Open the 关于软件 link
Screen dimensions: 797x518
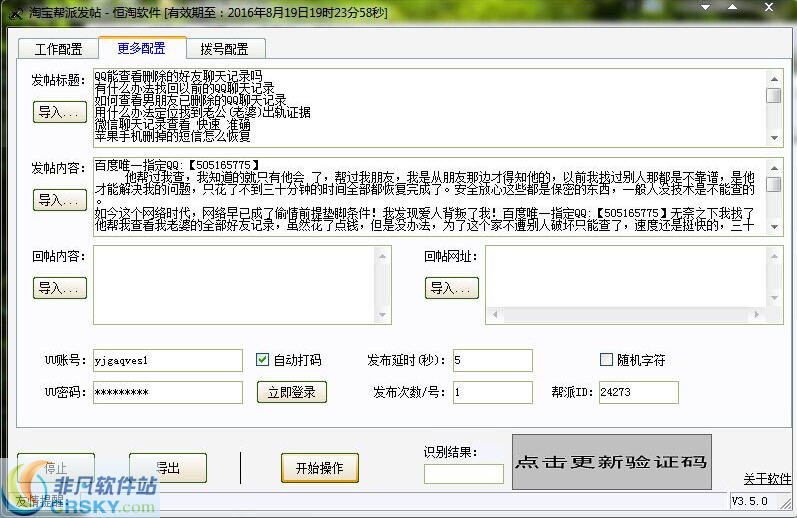tap(768, 478)
